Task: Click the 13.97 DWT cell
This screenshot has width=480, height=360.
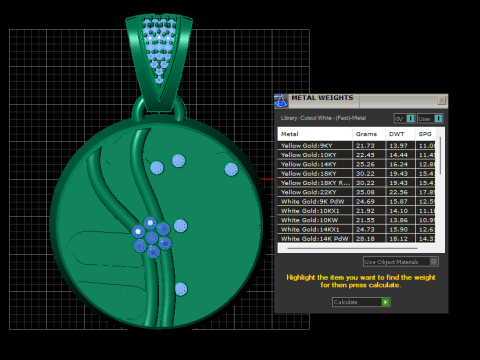Action: point(400,146)
